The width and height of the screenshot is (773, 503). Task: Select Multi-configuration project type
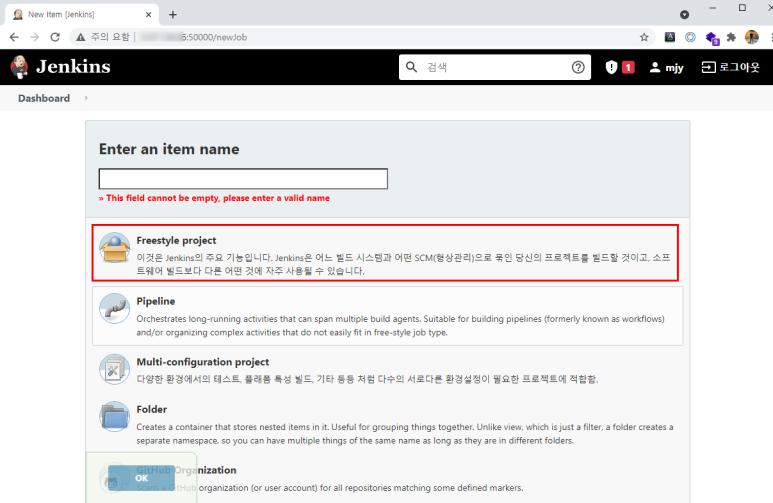pos(387,370)
